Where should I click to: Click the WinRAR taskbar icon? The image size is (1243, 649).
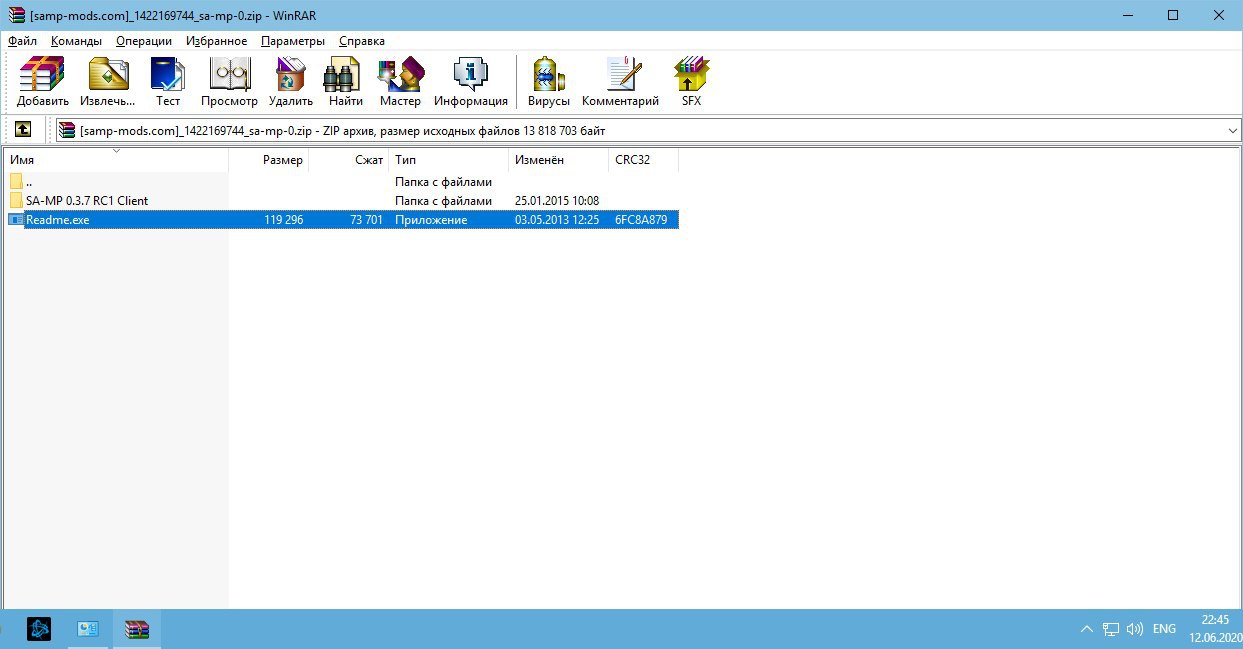pos(136,629)
